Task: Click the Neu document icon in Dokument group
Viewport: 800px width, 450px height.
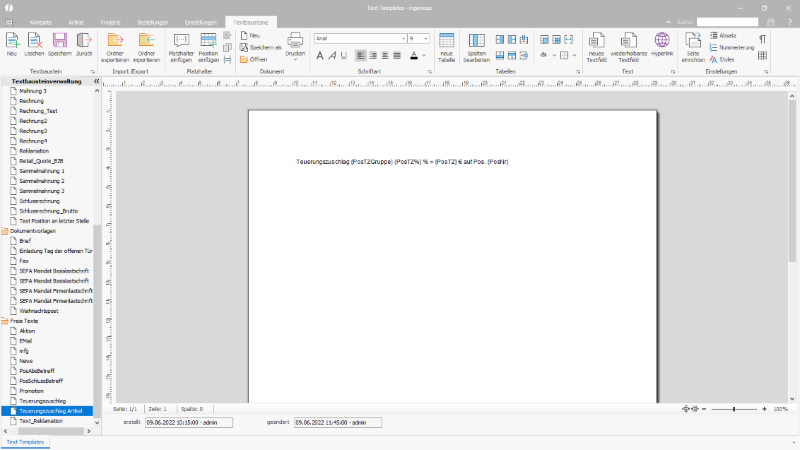Action: (251, 36)
